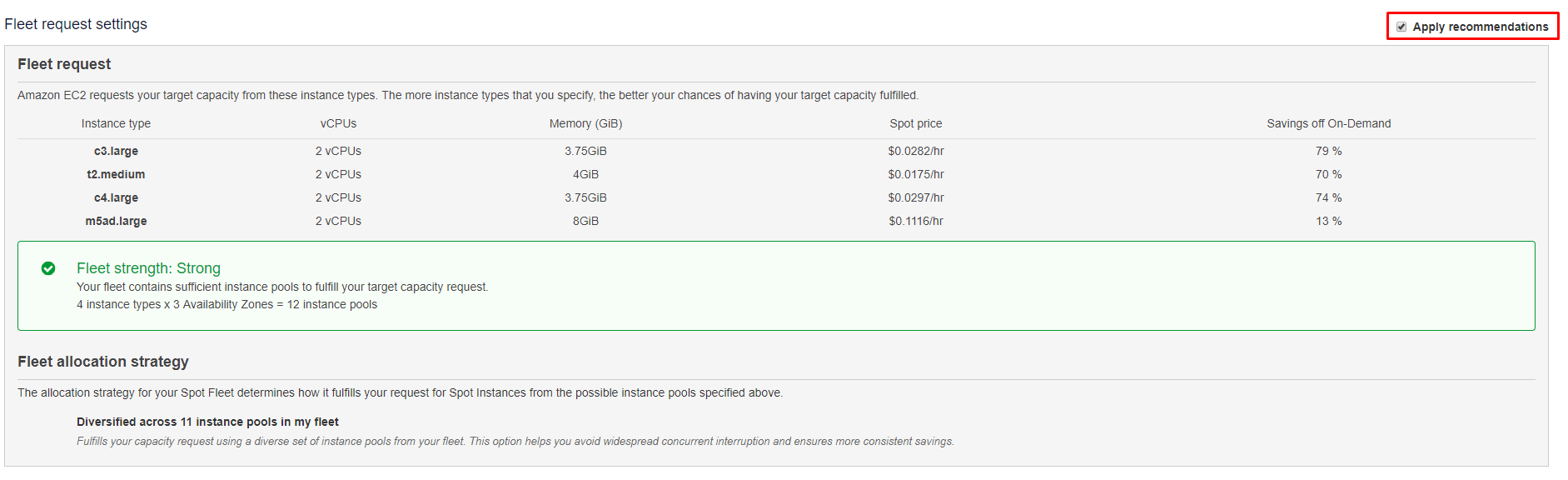The height and width of the screenshot is (480, 1568).
Task: Click the green Fleet strength checkmark icon
Action: [48, 268]
